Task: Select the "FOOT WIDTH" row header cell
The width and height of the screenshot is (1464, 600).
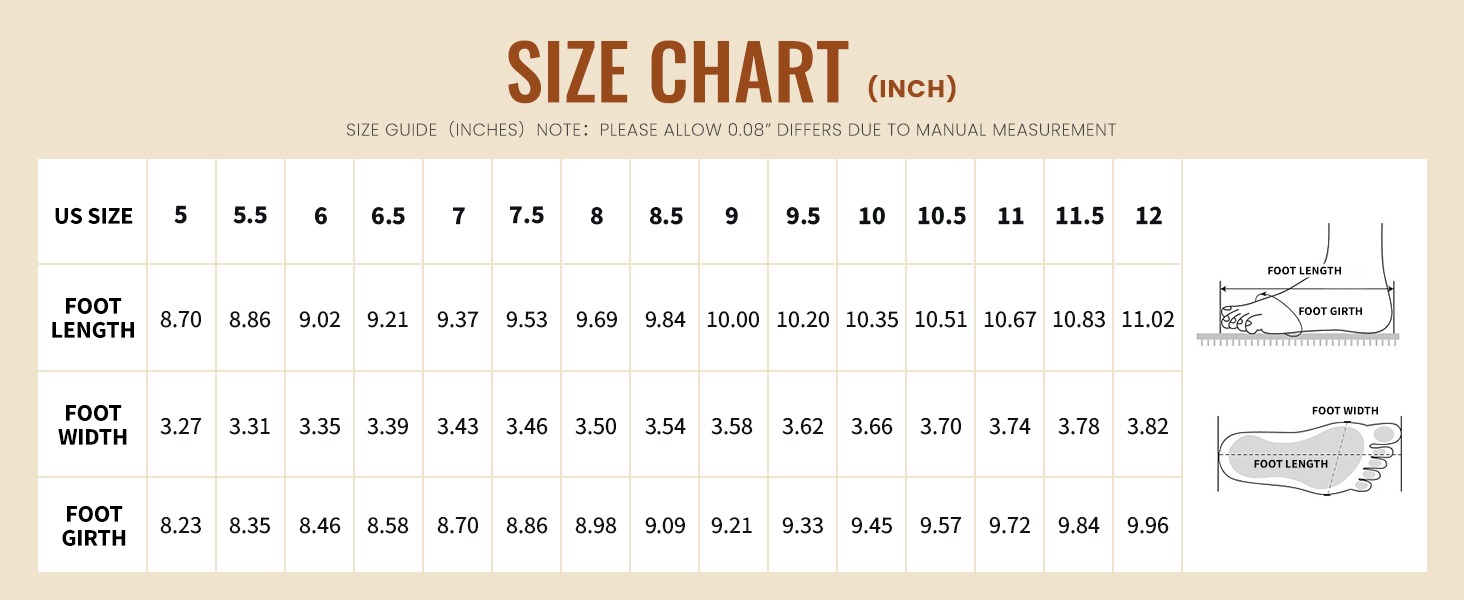Action: pyautogui.click(x=93, y=425)
